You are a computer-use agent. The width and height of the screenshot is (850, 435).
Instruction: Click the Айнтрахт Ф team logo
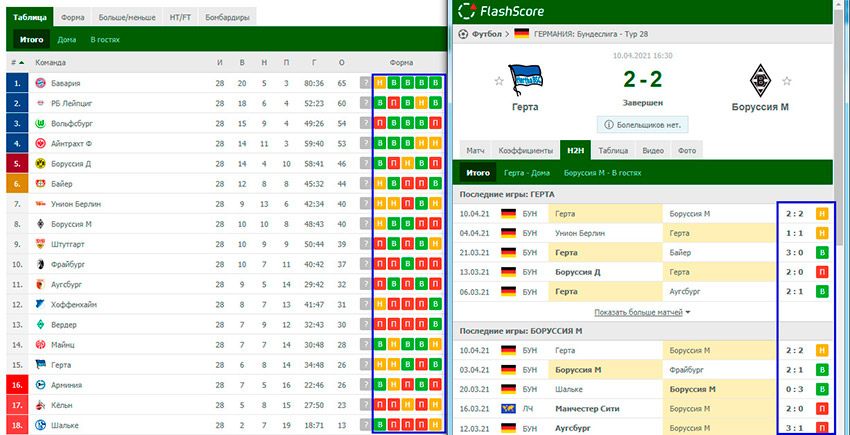tap(40, 144)
